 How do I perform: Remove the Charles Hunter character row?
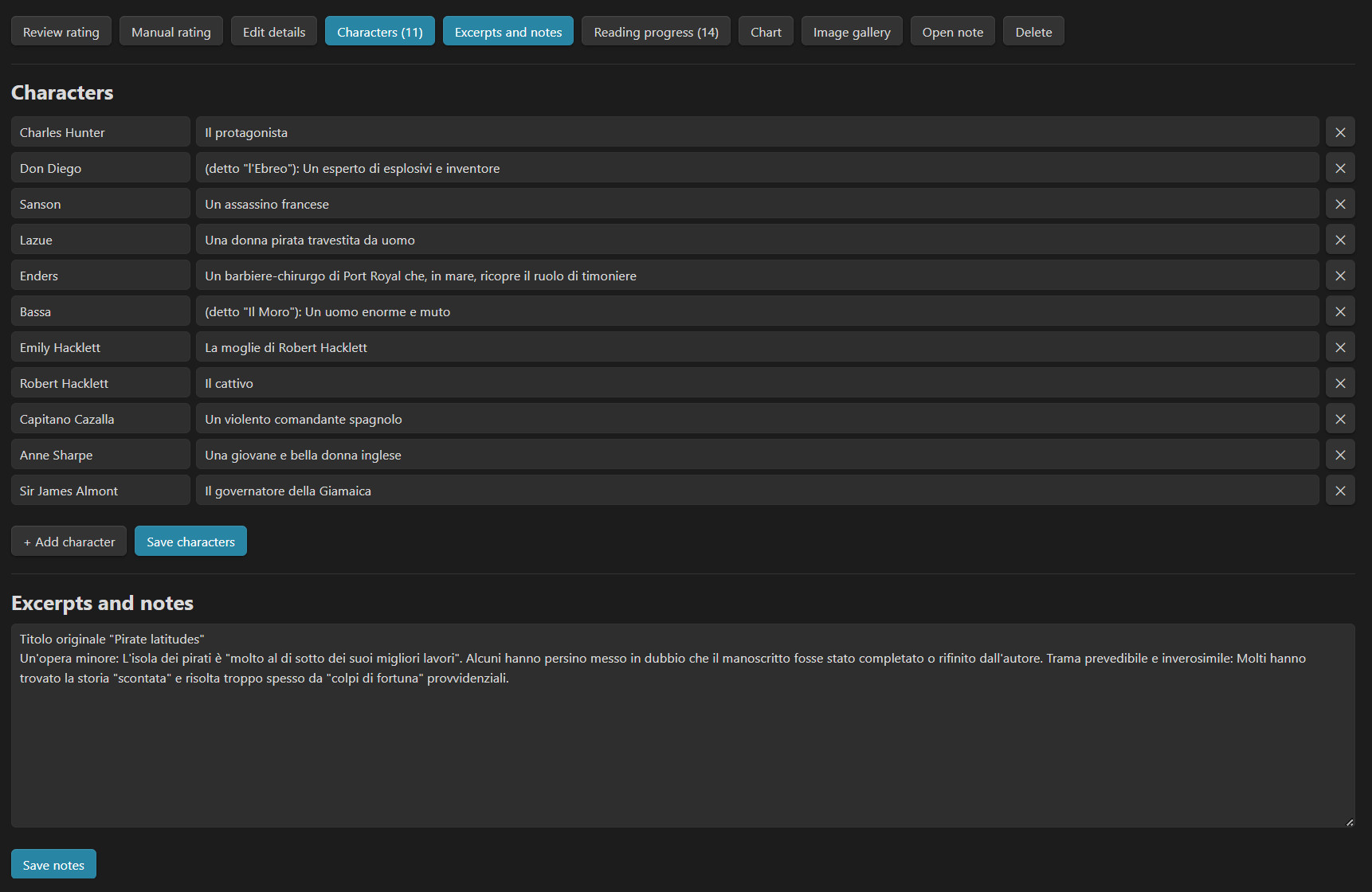[x=1340, y=132]
